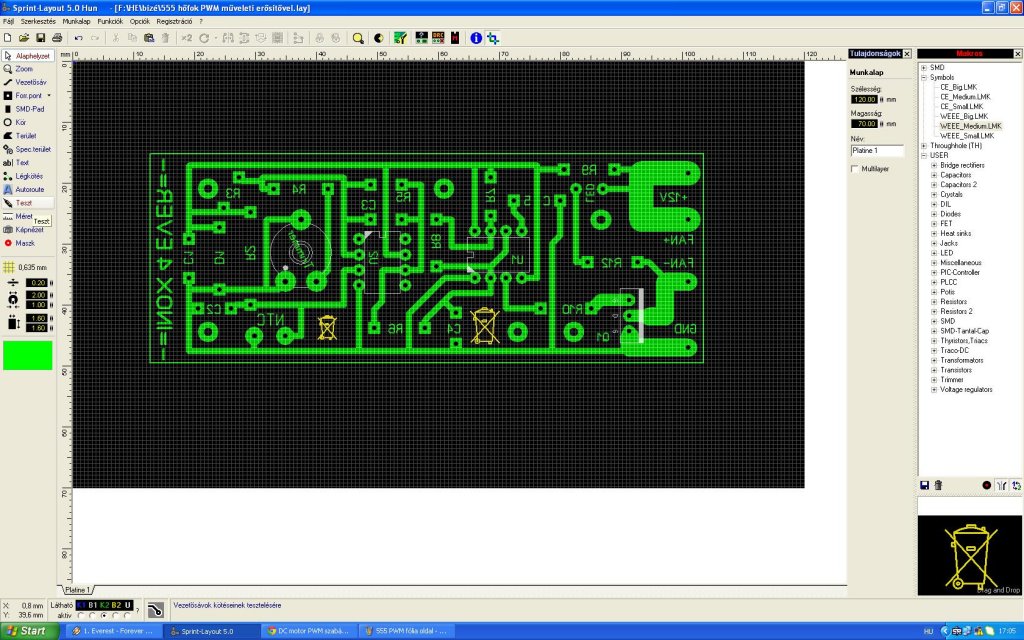The height and width of the screenshot is (640, 1024).
Task: Toggle B1 layer visibility
Action: click(93, 605)
